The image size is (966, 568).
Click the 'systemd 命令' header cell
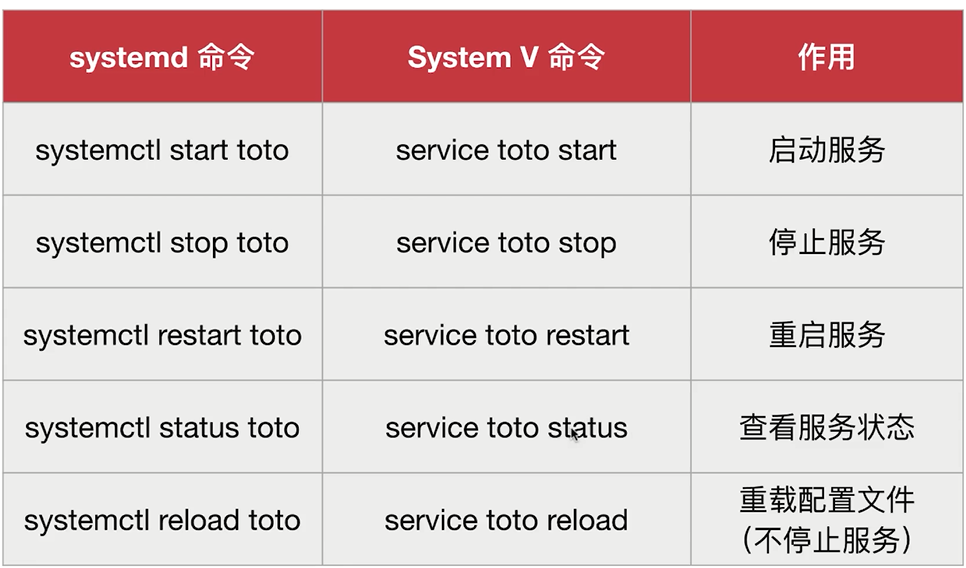coord(163,57)
